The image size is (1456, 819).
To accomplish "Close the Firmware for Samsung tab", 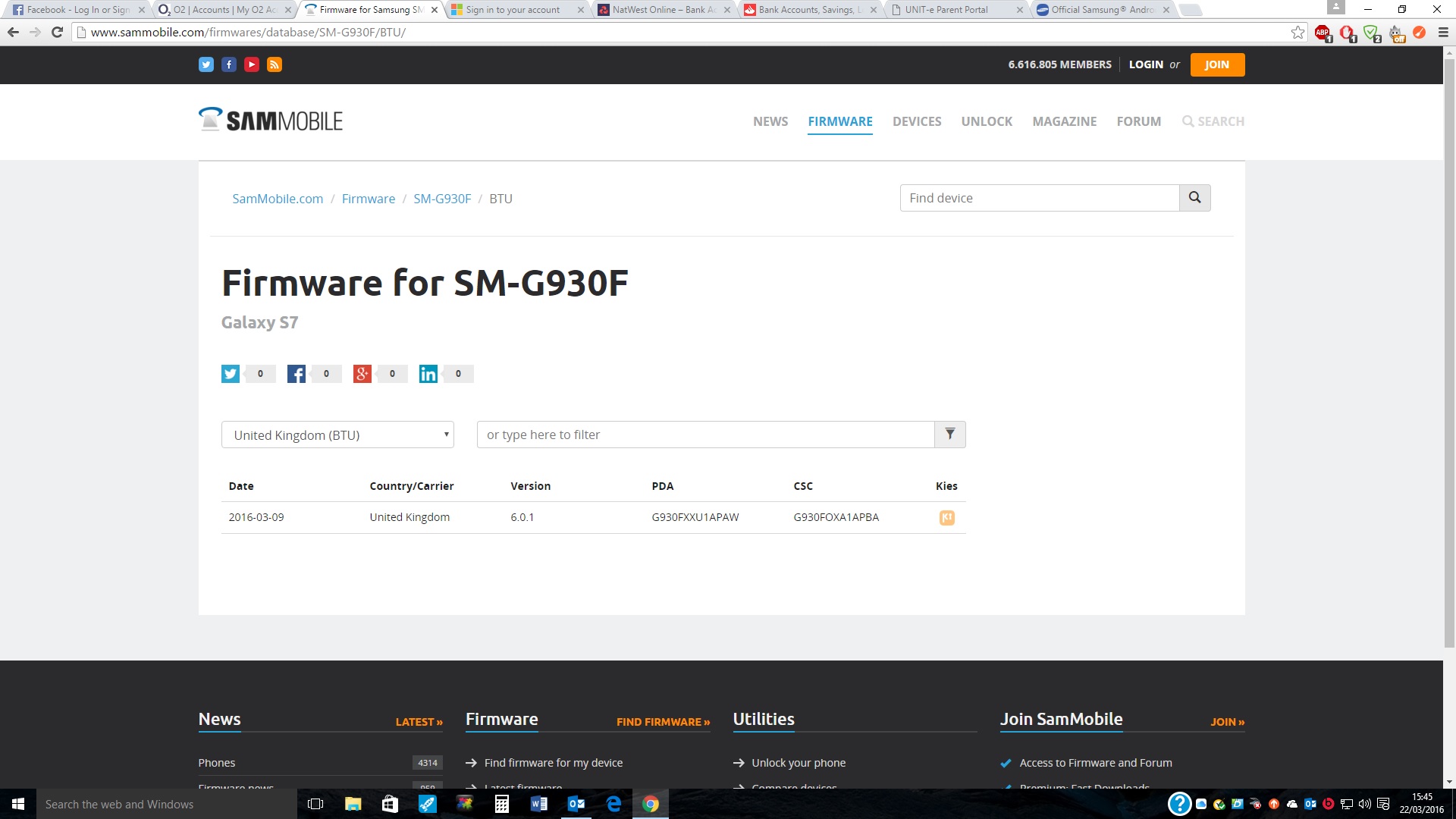I will point(435,10).
